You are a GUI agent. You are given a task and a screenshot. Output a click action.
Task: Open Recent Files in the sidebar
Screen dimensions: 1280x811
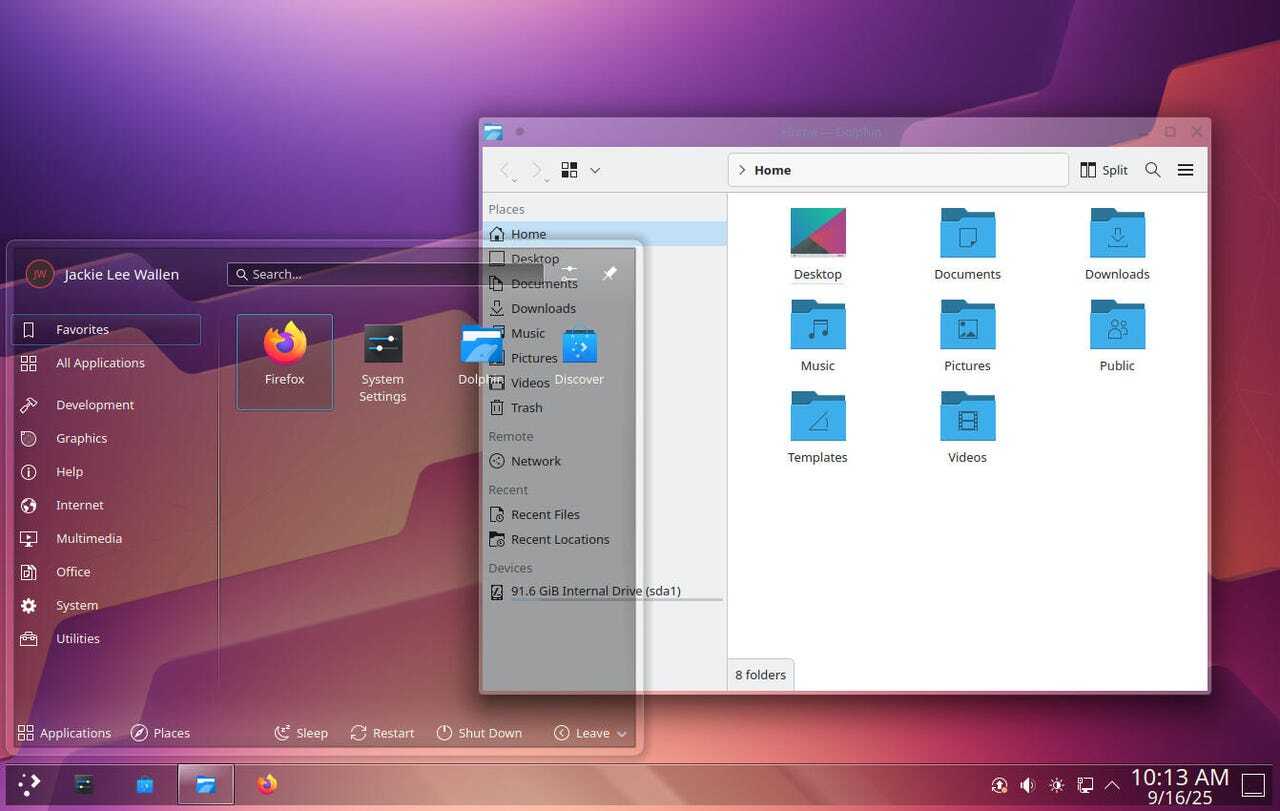coord(546,514)
